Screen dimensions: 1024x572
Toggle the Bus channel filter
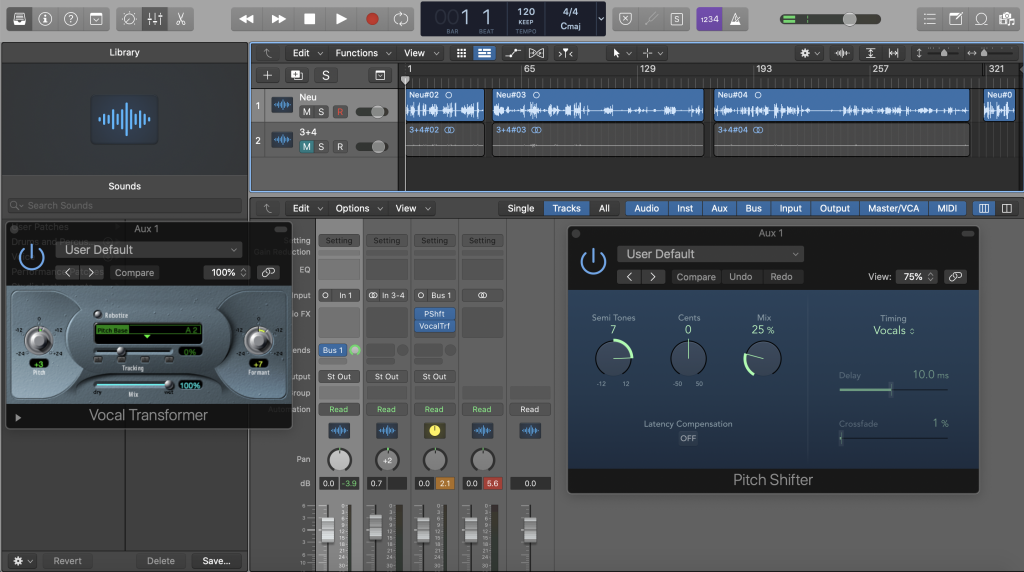tap(754, 208)
